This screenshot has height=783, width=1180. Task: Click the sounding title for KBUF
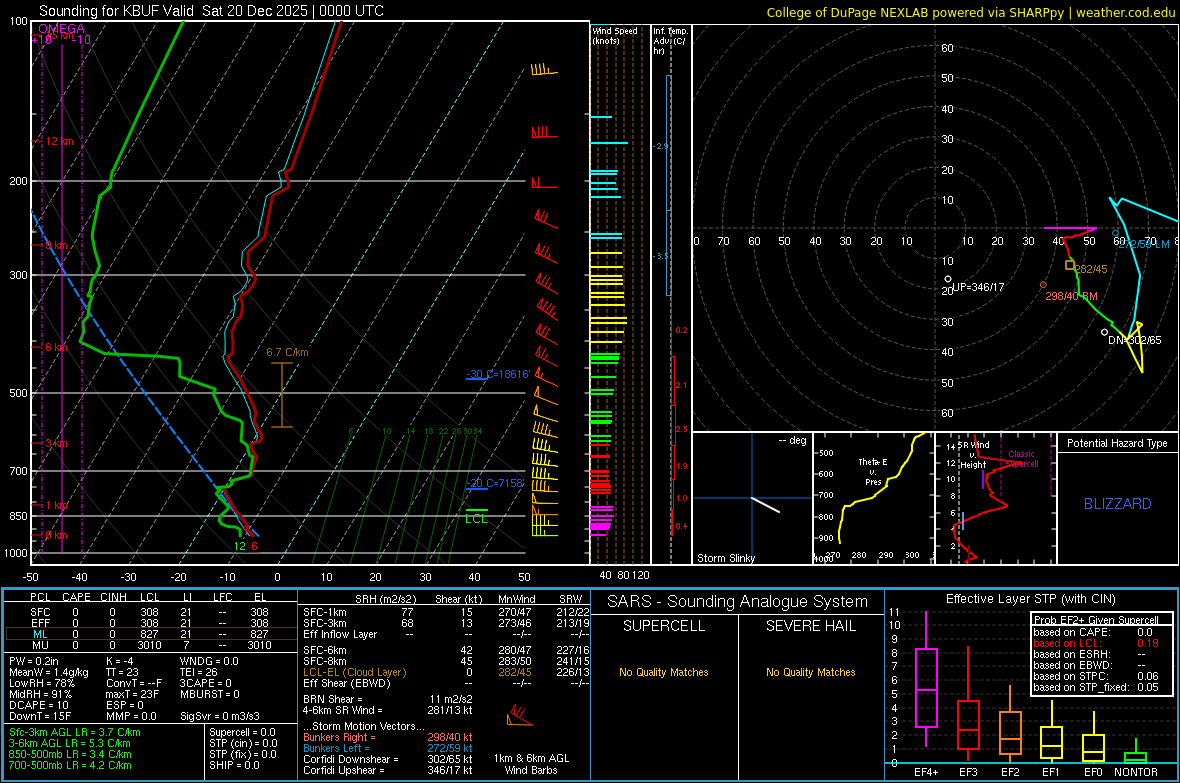click(x=211, y=11)
